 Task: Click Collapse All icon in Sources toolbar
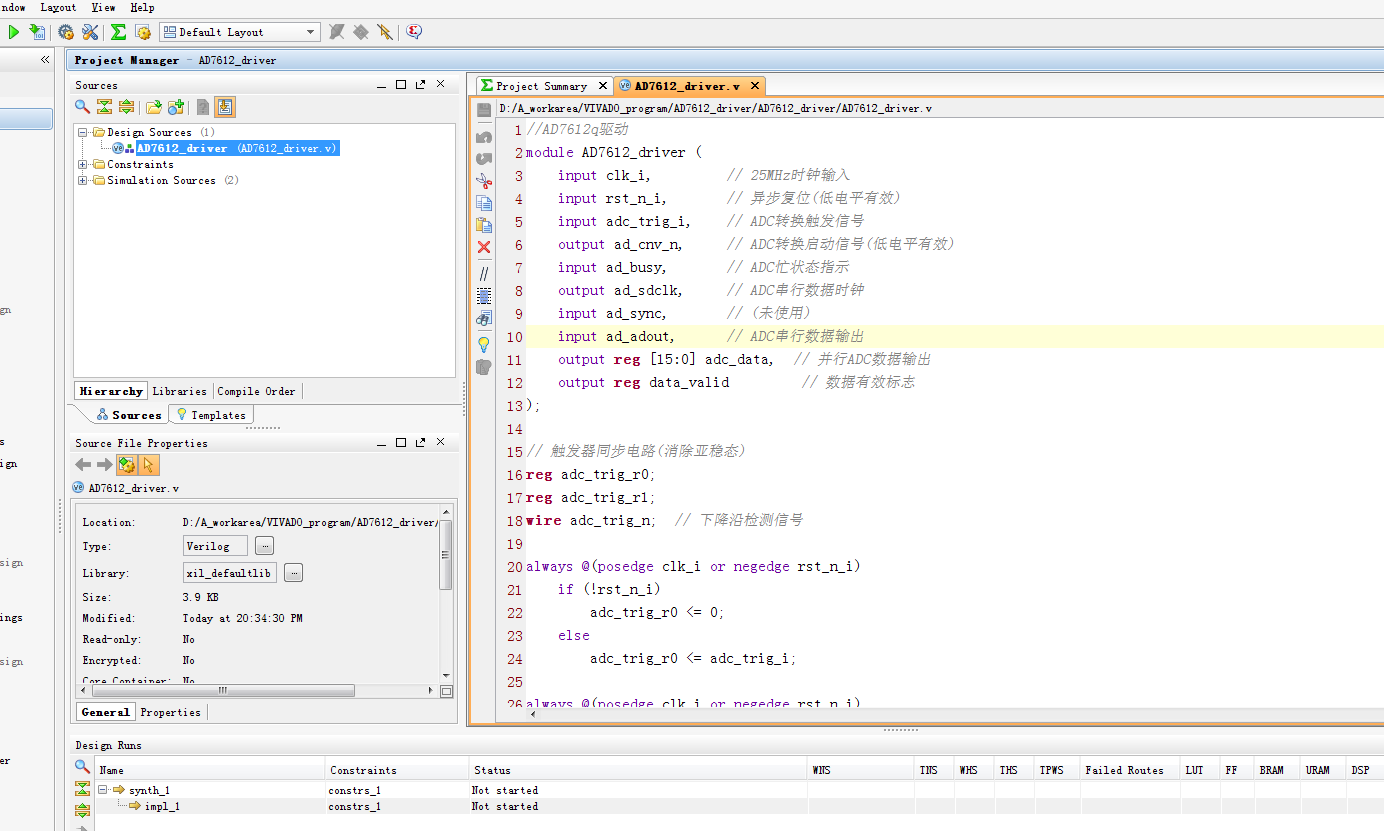coord(104,107)
